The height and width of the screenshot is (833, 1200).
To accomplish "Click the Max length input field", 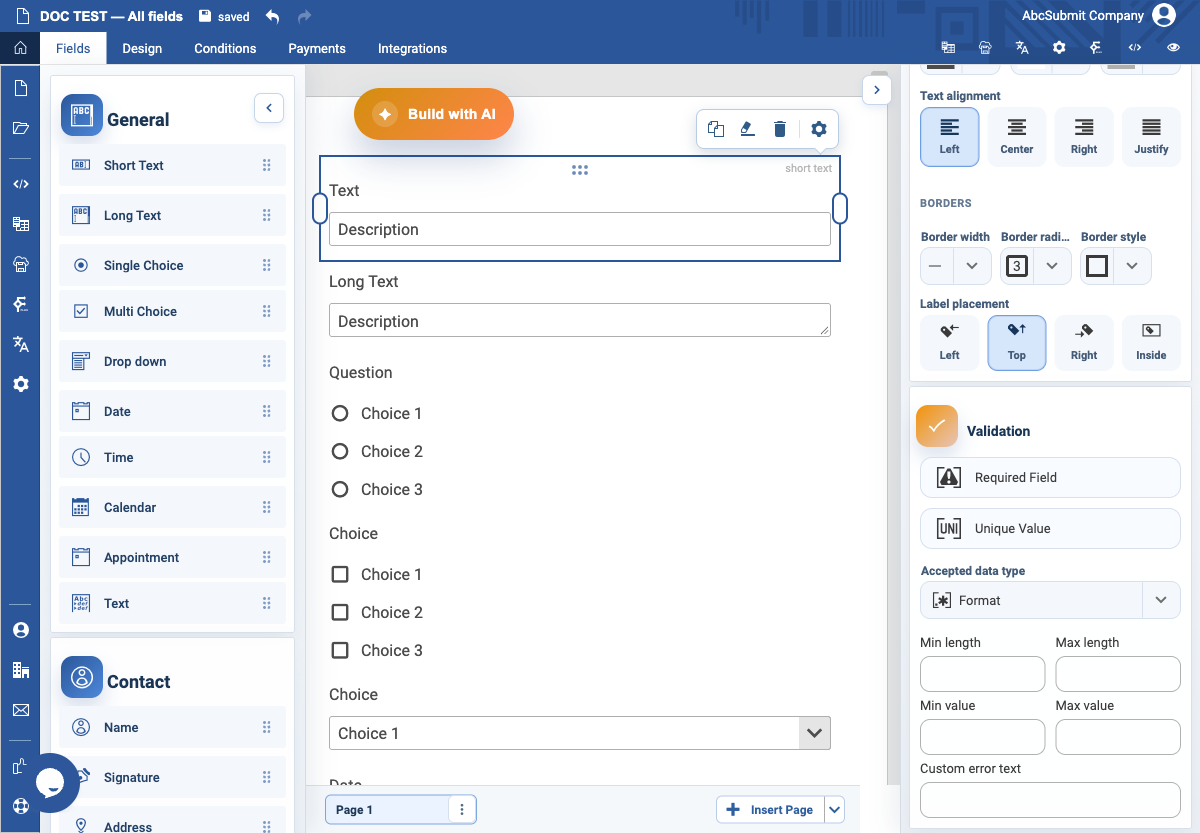I will (x=1118, y=674).
